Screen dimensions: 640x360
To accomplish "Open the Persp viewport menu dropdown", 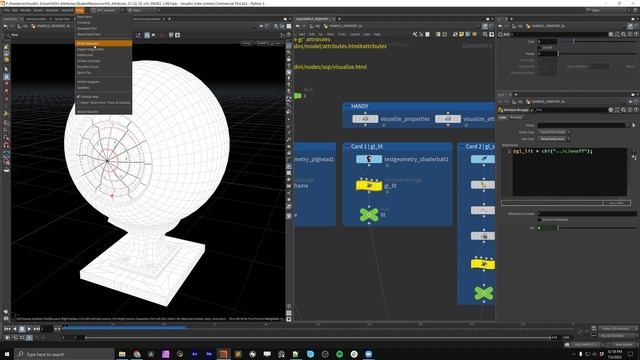I will pyautogui.click(x=247, y=43).
